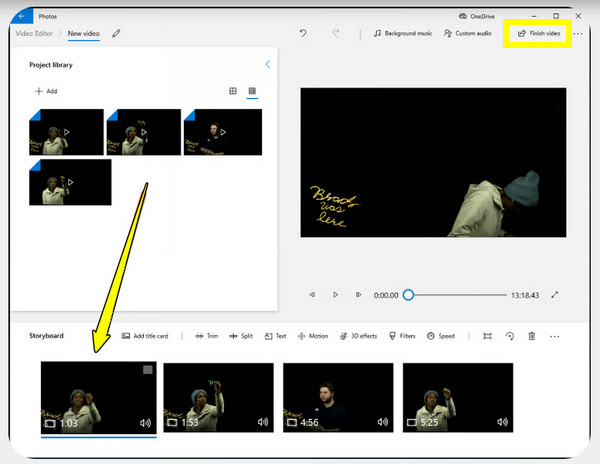The width and height of the screenshot is (600, 464).
Task: Rotate the selected storyboard clip
Action: (x=510, y=336)
